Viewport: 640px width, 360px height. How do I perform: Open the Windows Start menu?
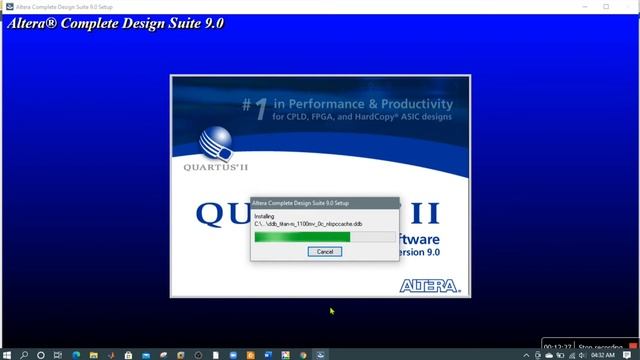pos(7,355)
